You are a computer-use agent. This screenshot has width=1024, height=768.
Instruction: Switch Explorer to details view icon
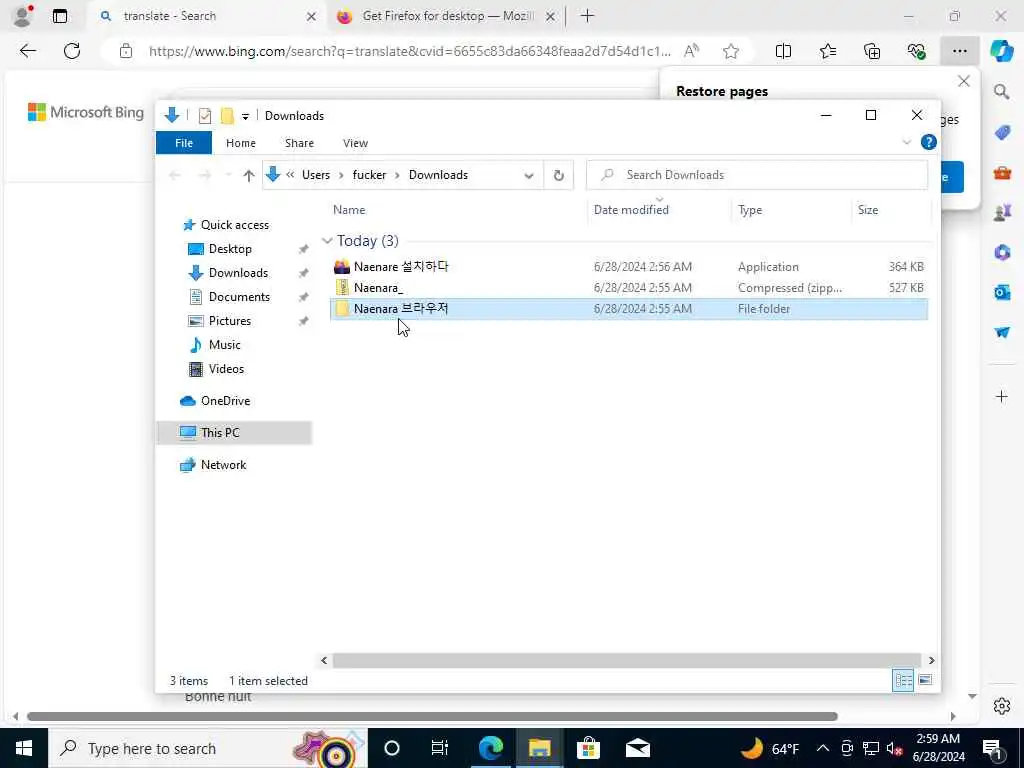pos(903,680)
